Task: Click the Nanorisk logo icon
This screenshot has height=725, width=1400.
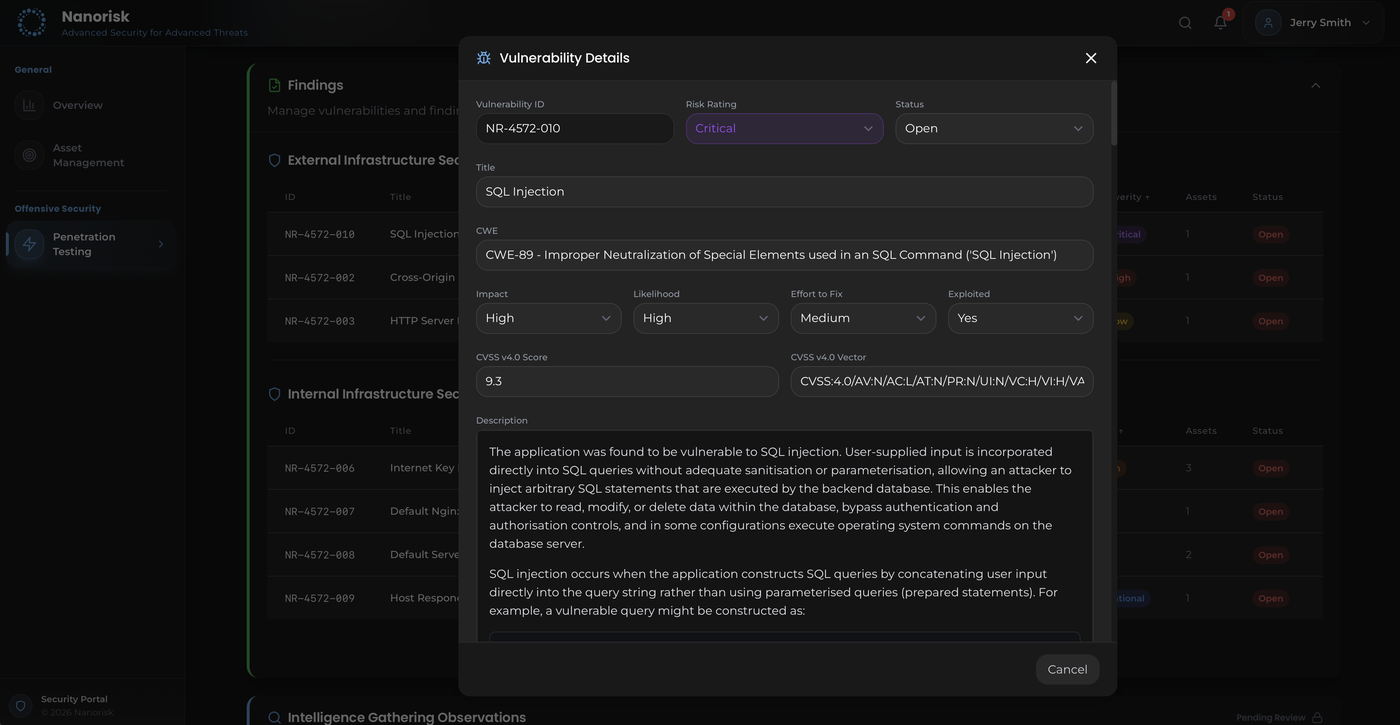Action: click(31, 21)
